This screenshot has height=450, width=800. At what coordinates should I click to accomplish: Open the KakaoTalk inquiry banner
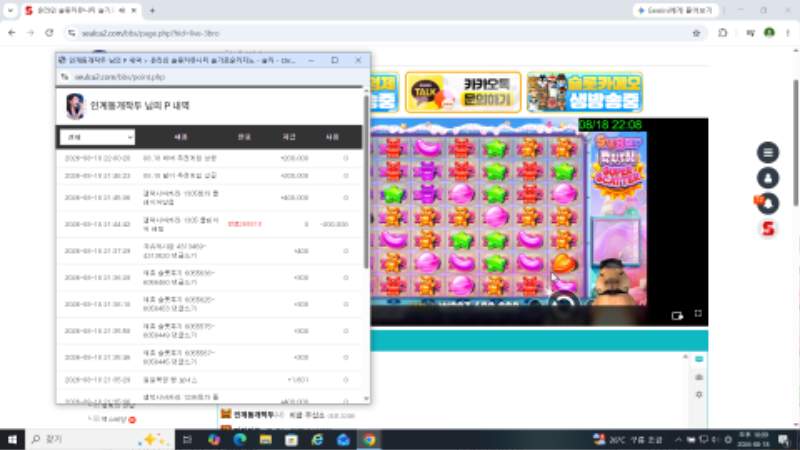pos(463,92)
